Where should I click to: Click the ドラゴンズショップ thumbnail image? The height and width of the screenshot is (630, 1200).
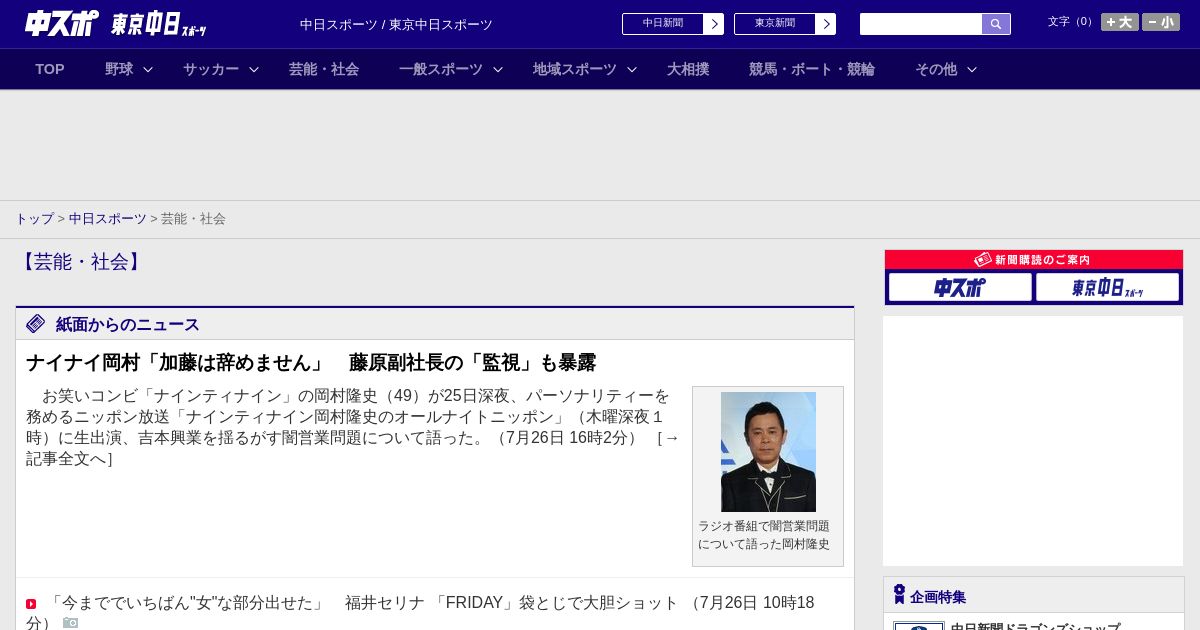[x=919, y=626]
